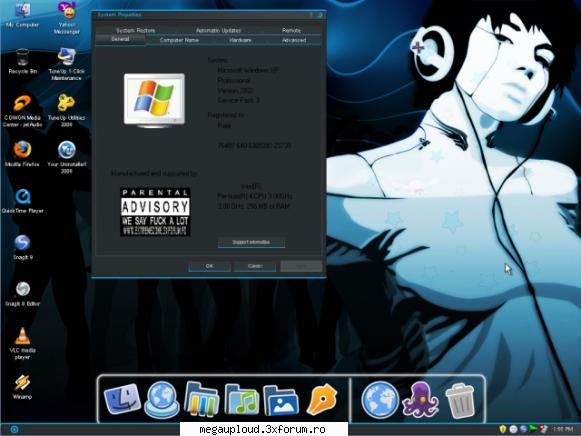Launch the purple octopus dock icon
This screenshot has width=581, height=436.
point(420,400)
